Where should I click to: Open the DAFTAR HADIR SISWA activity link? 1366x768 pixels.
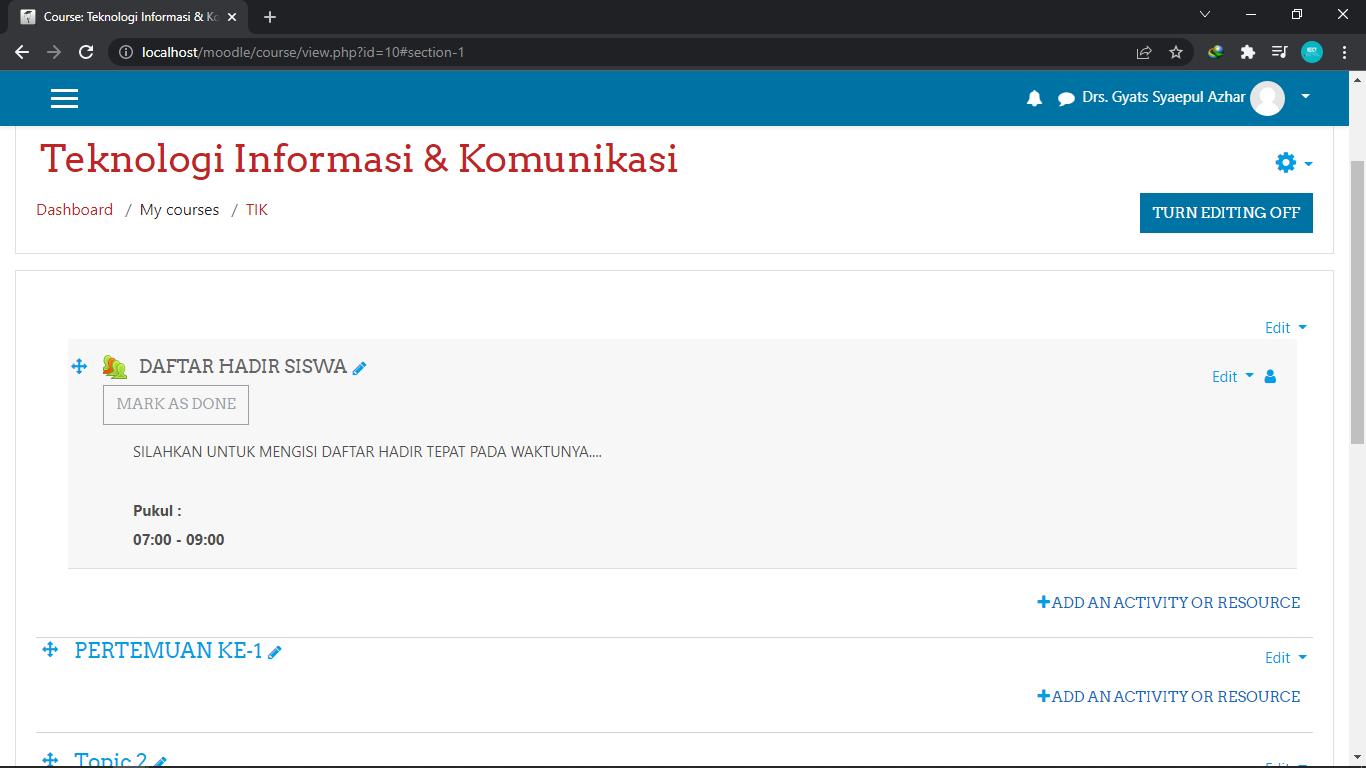tap(243, 367)
